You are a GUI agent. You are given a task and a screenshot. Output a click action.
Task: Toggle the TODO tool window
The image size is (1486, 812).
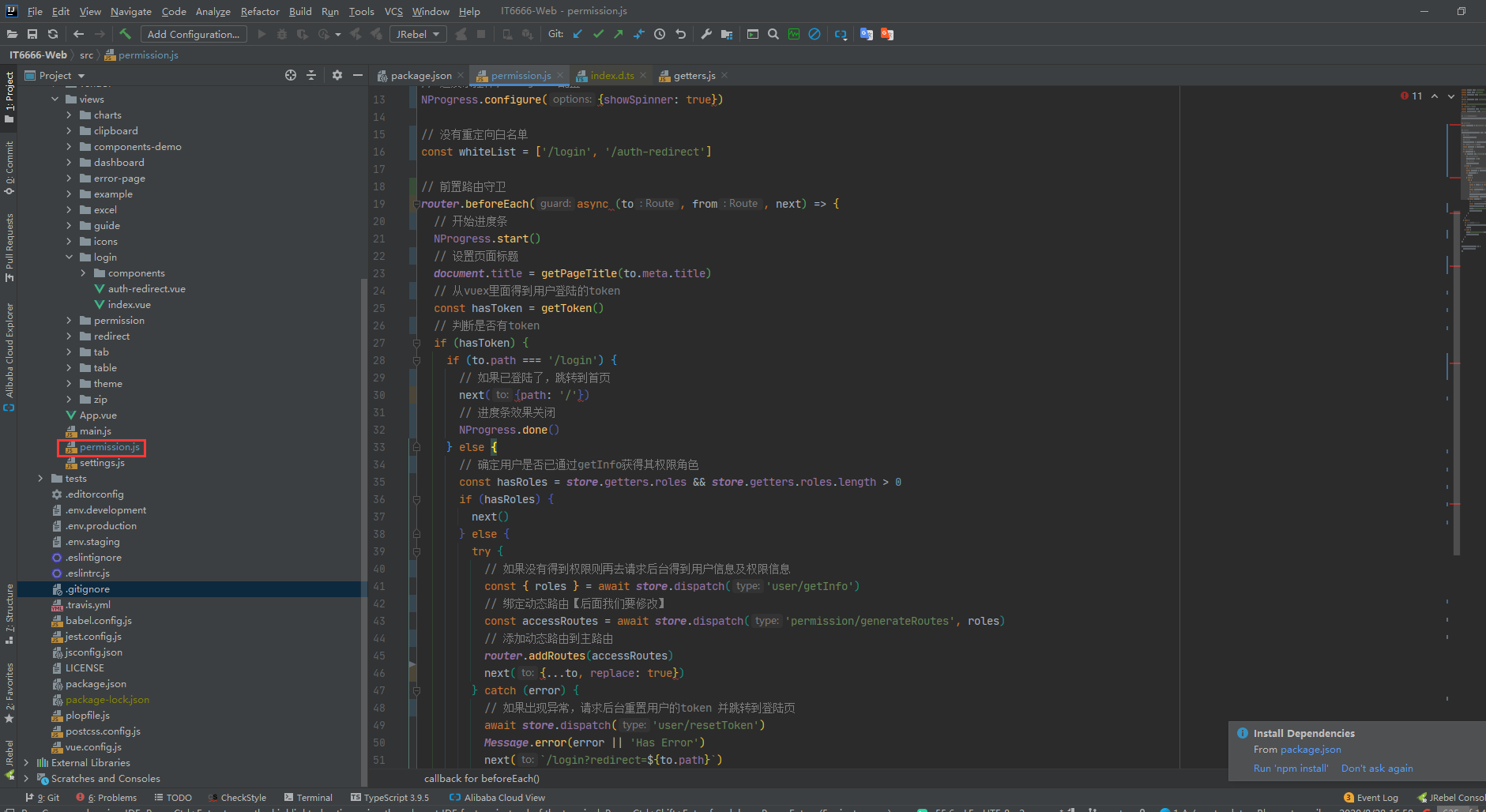click(173, 797)
